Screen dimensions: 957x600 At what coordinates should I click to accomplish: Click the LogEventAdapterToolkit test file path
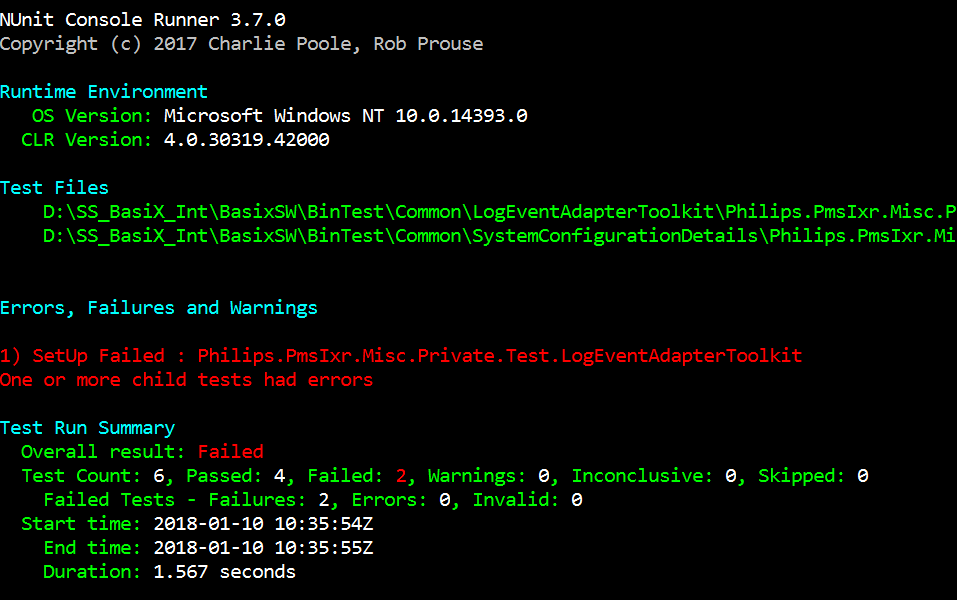pyautogui.click(x=500, y=212)
